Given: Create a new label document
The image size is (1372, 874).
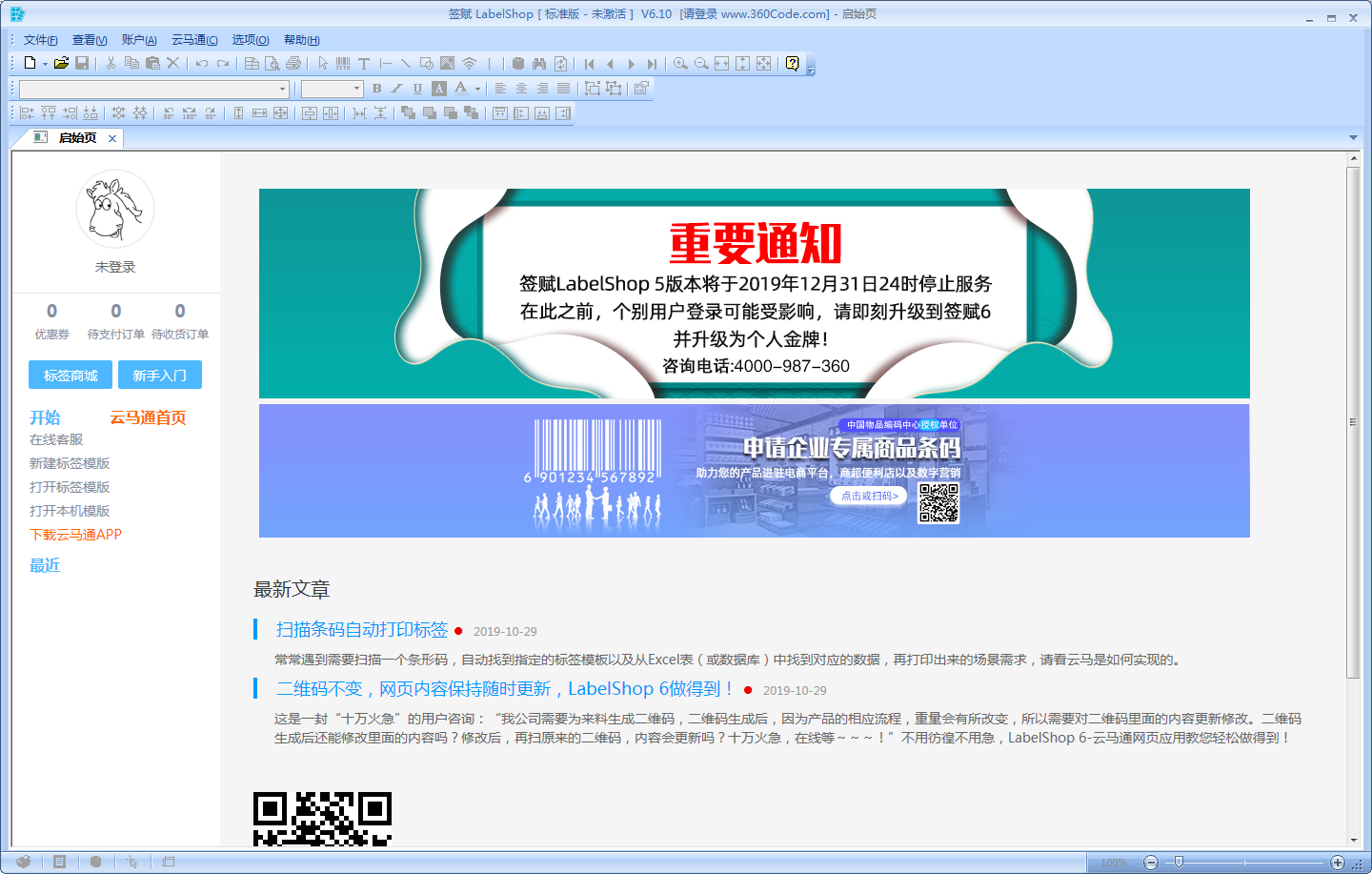Looking at the screenshot, I should pos(30,63).
